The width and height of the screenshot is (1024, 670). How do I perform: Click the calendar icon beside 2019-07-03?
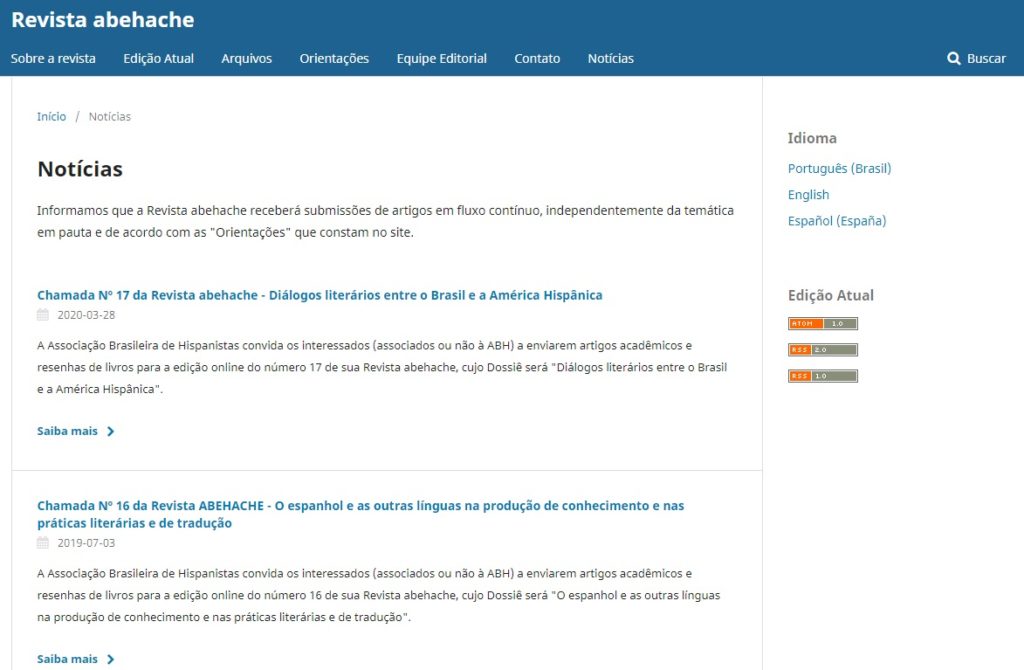click(x=43, y=543)
